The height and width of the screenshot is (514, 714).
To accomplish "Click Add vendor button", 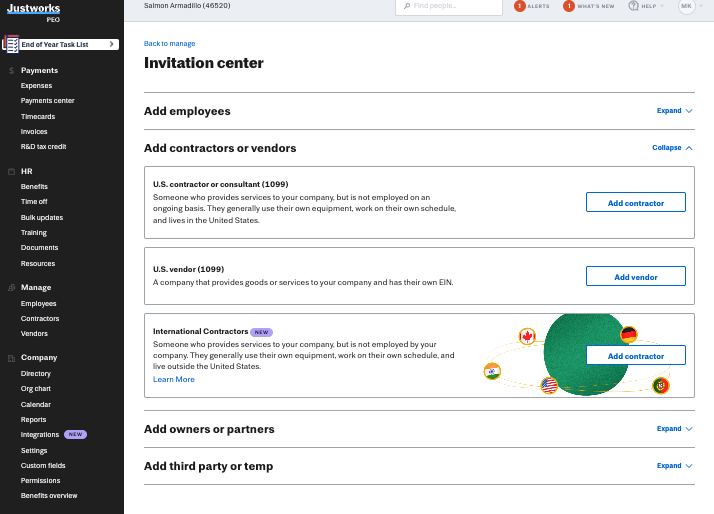I will click(636, 276).
